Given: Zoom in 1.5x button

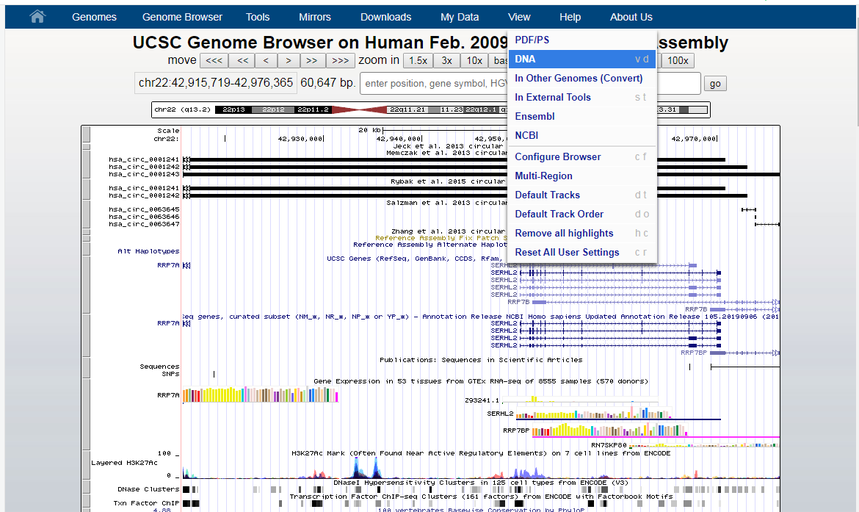Looking at the screenshot, I should [x=418, y=61].
